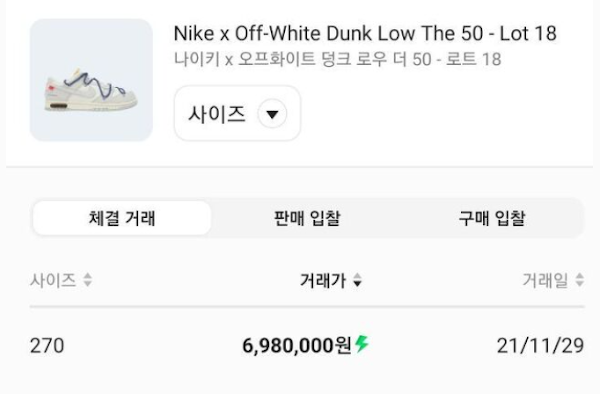The height and width of the screenshot is (394, 600).
Task: Click sort arrows beside 거래가
Action: (x=357, y=280)
